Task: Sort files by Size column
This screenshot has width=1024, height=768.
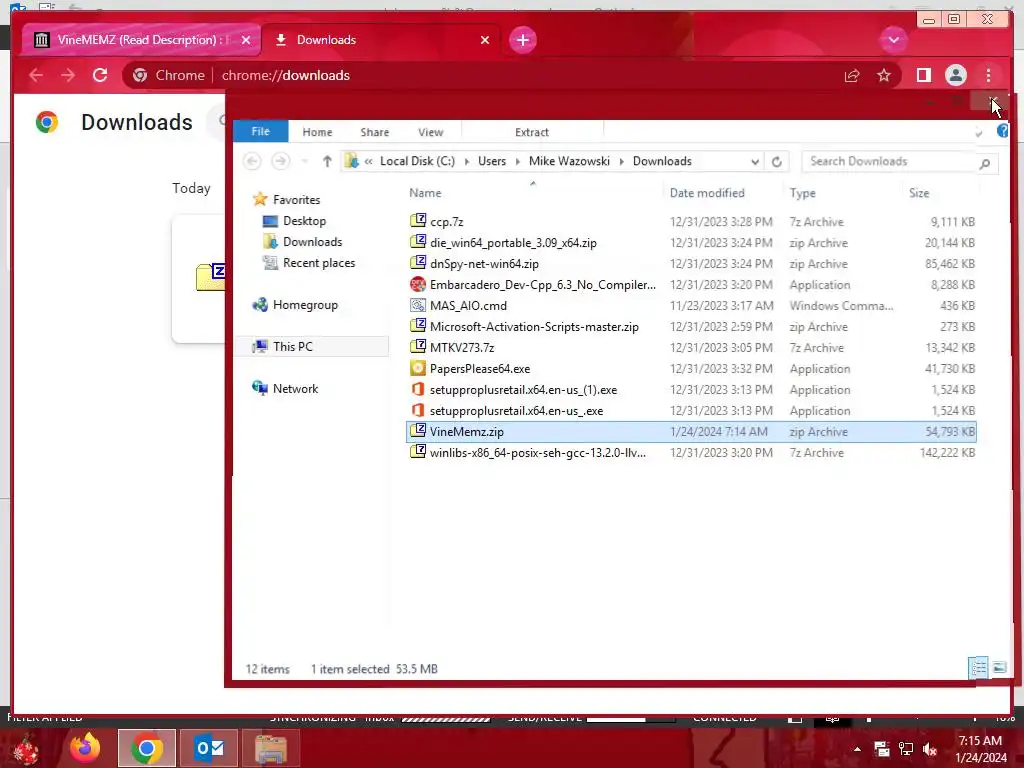Action: click(919, 193)
